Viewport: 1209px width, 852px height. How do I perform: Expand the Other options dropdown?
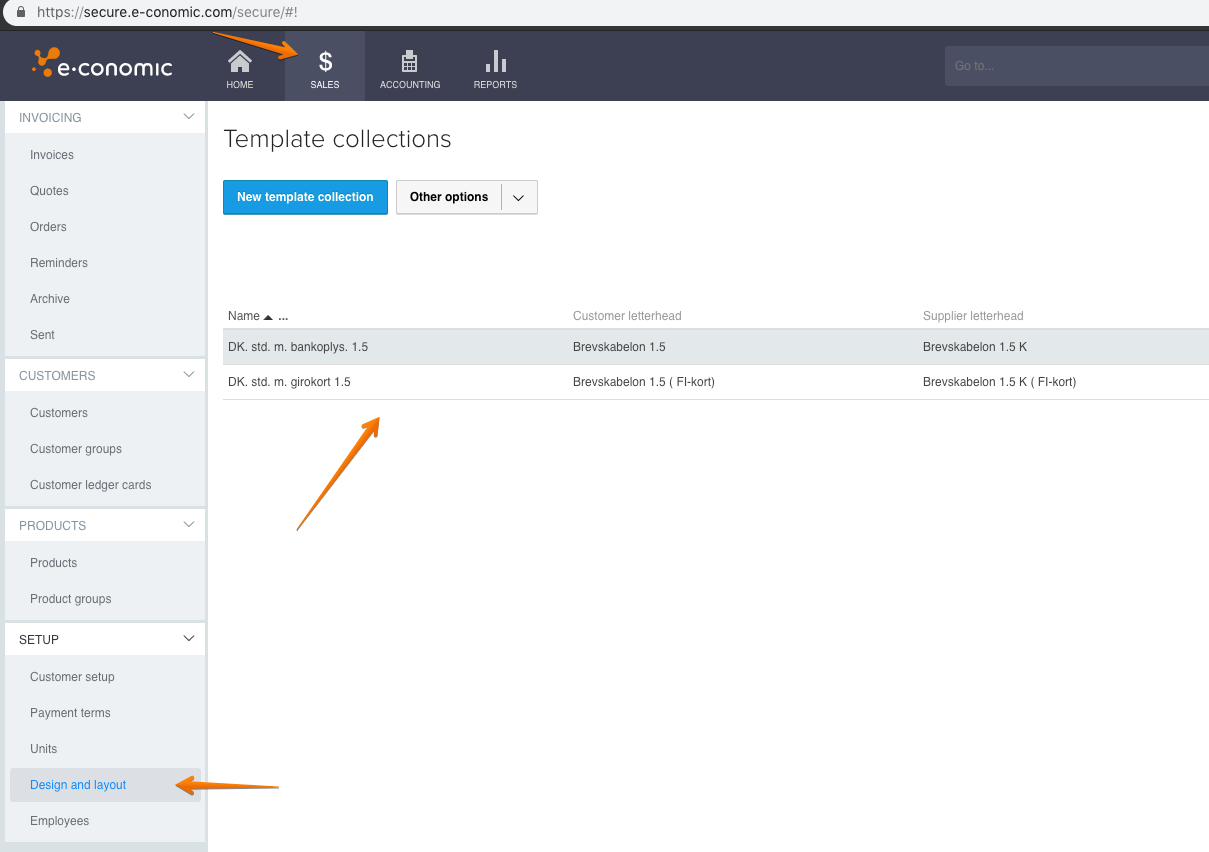[x=518, y=197]
